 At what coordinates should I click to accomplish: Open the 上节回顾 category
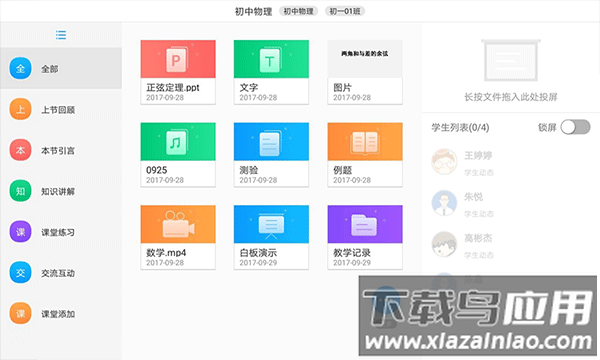pyautogui.click(x=61, y=109)
